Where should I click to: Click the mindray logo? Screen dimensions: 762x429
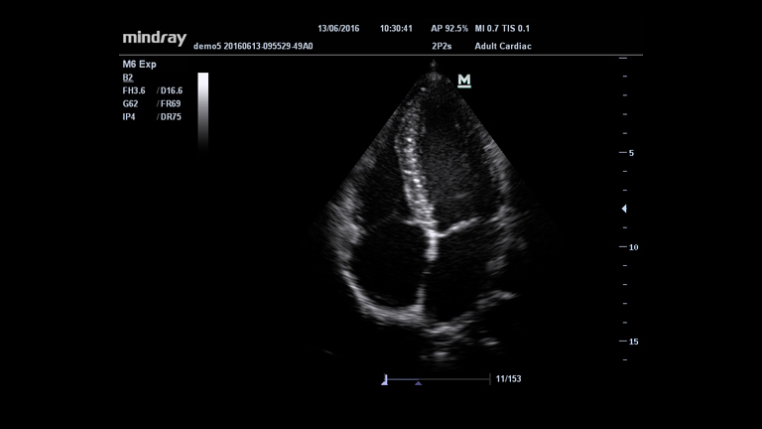pyautogui.click(x=154, y=37)
